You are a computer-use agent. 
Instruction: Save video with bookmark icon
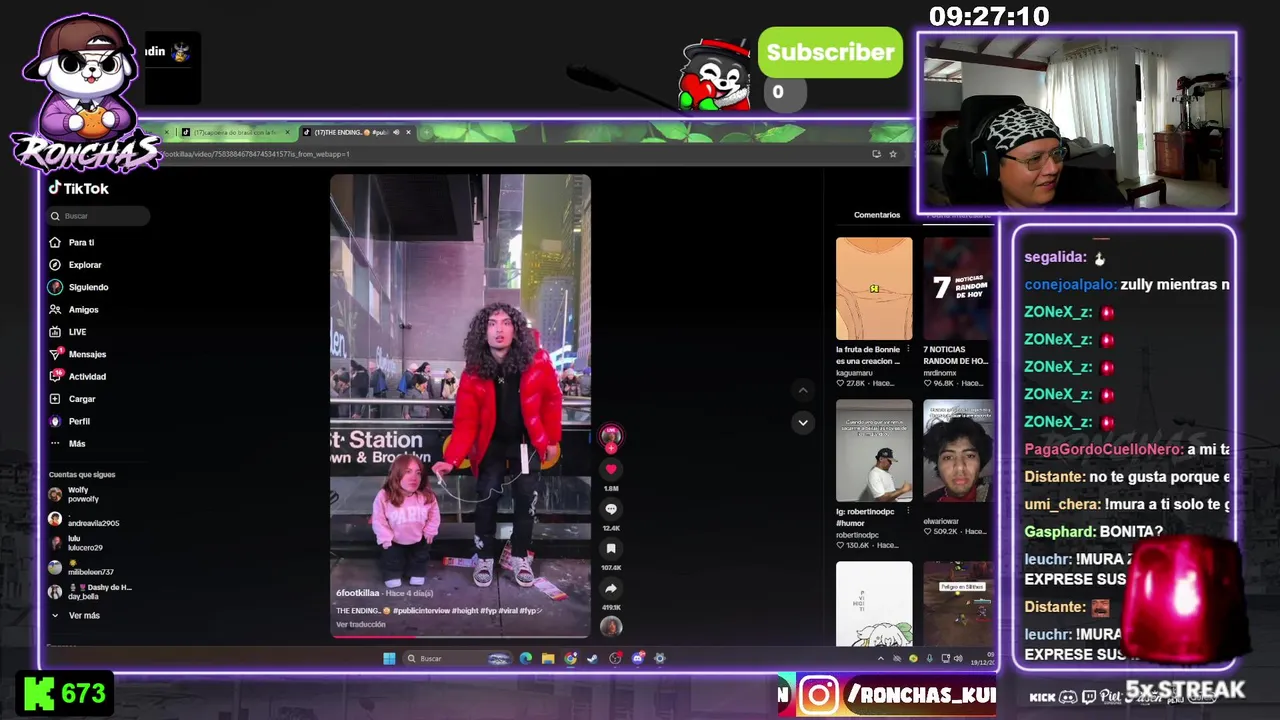(x=611, y=549)
